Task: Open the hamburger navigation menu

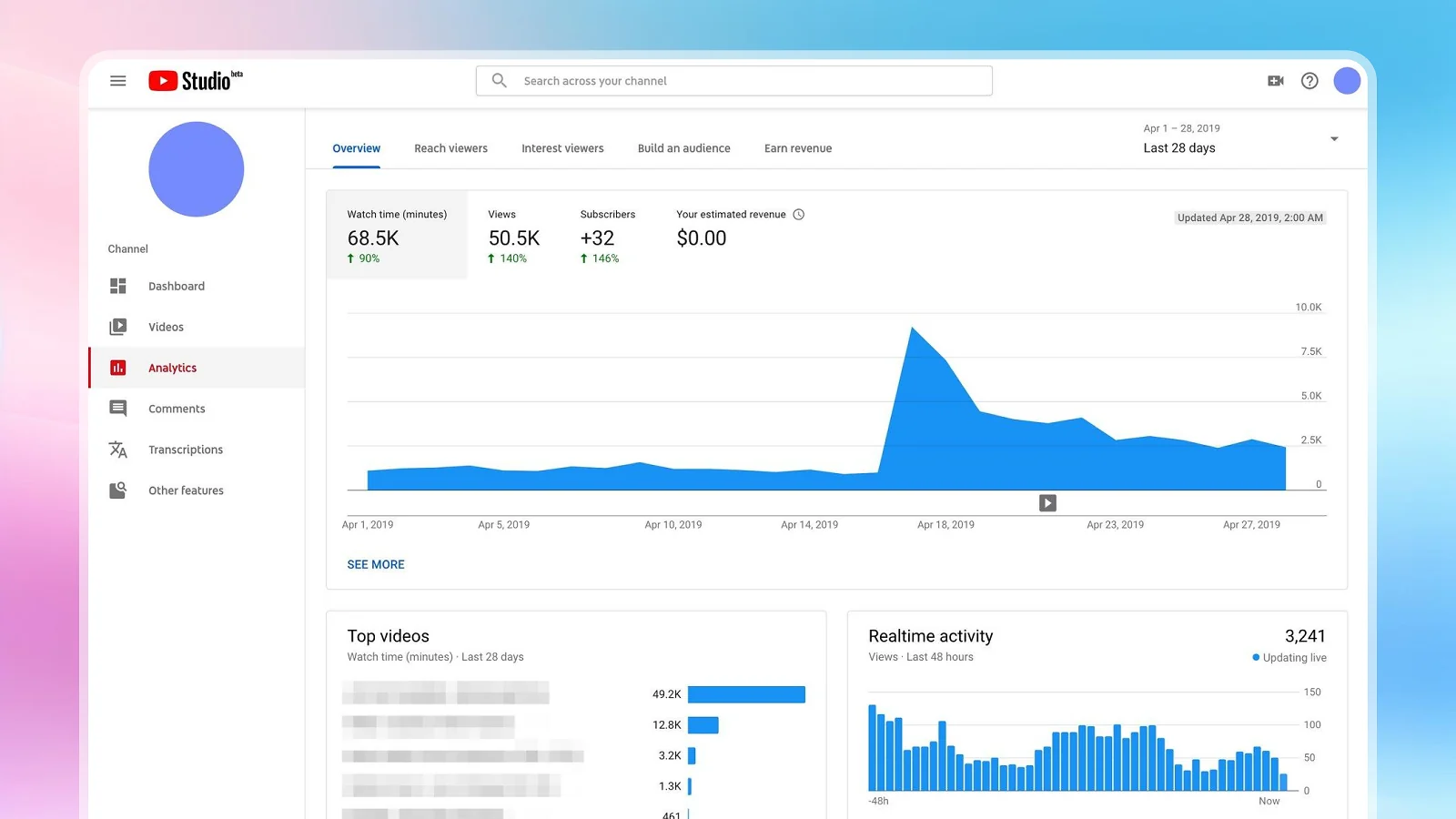Action: [x=117, y=81]
